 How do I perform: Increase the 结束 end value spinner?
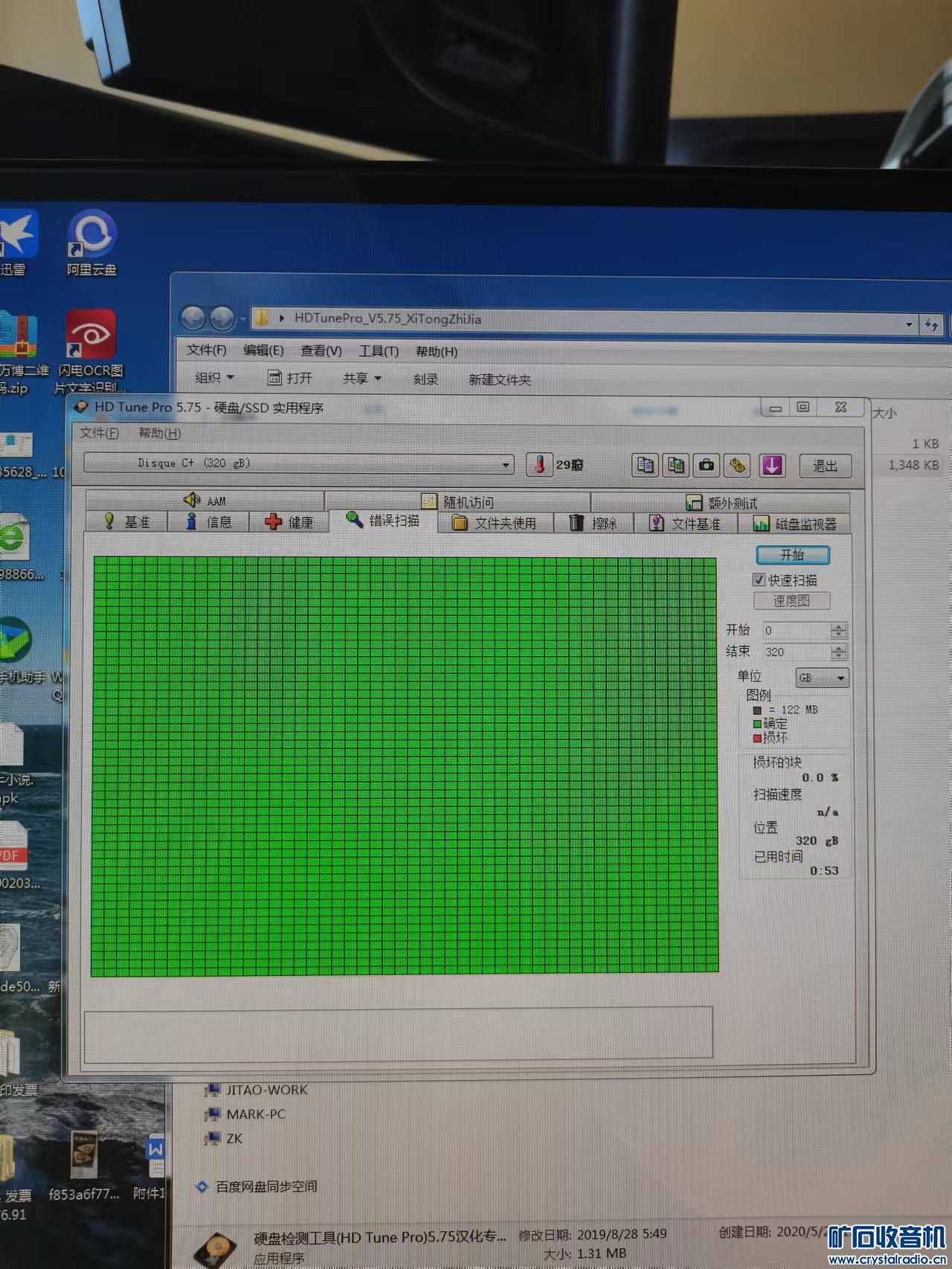click(x=839, y=648)
